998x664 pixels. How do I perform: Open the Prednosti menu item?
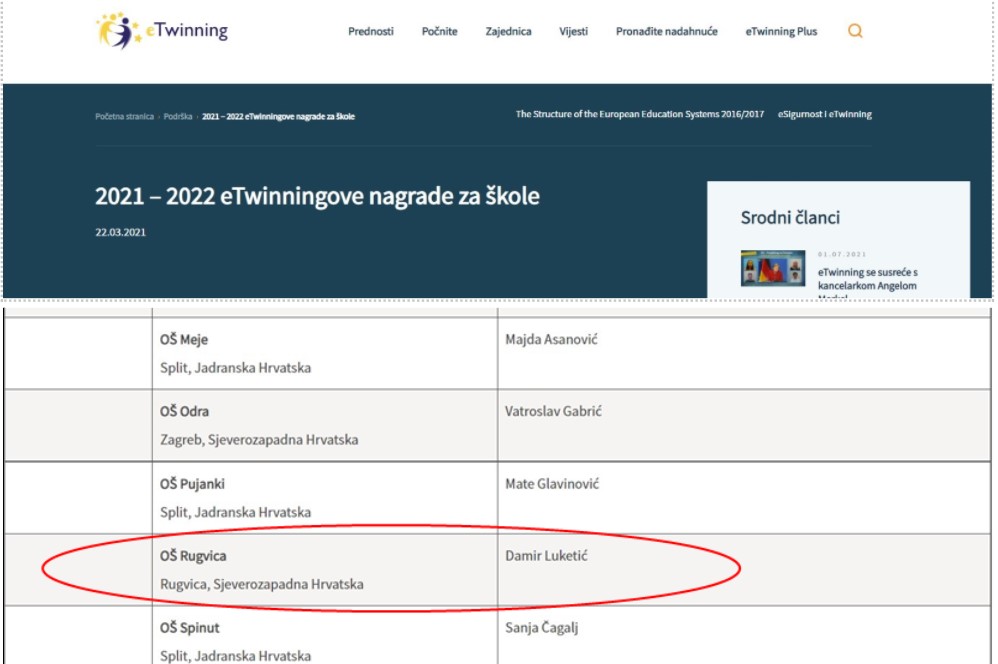click(370, 31)
